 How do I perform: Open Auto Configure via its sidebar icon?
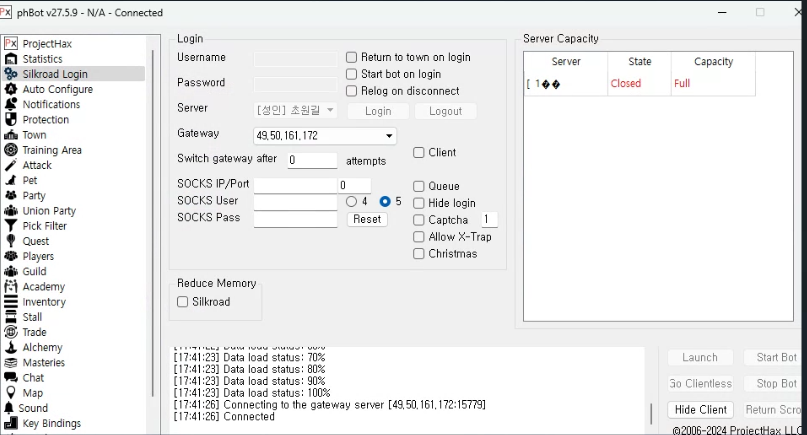click(x=11, y=89)
